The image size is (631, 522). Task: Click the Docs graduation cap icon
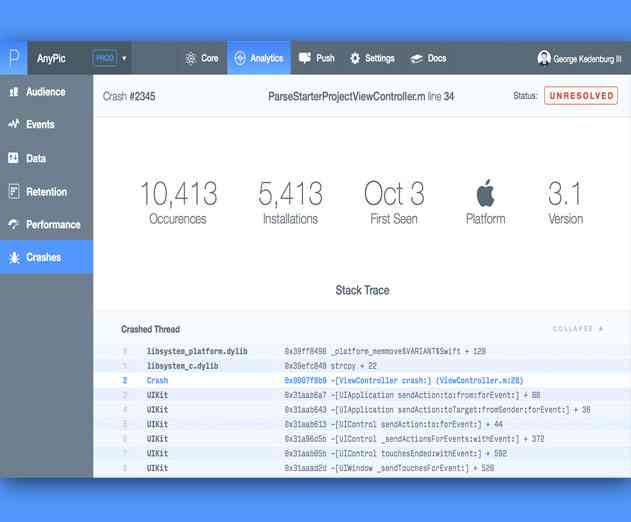pyautogui.click(x=416, y=59)
